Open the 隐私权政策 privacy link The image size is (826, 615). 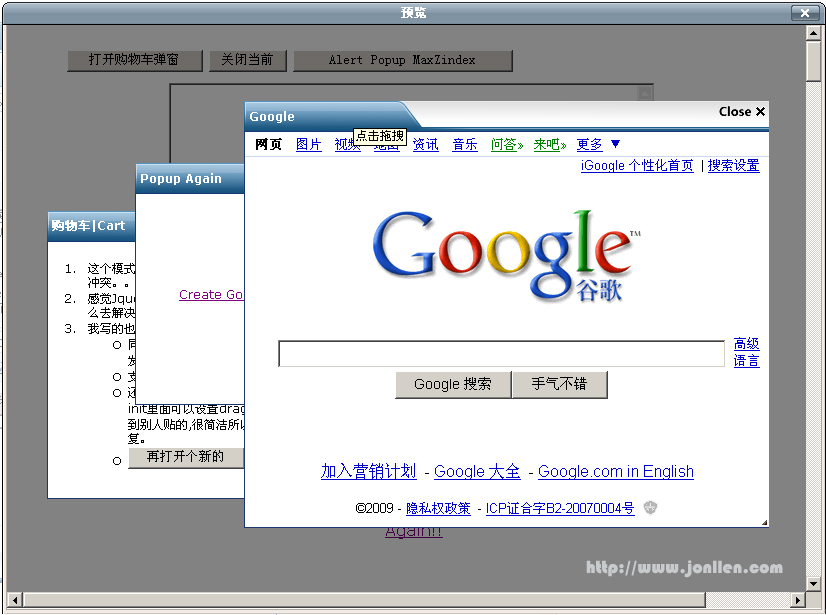[438, 508]
